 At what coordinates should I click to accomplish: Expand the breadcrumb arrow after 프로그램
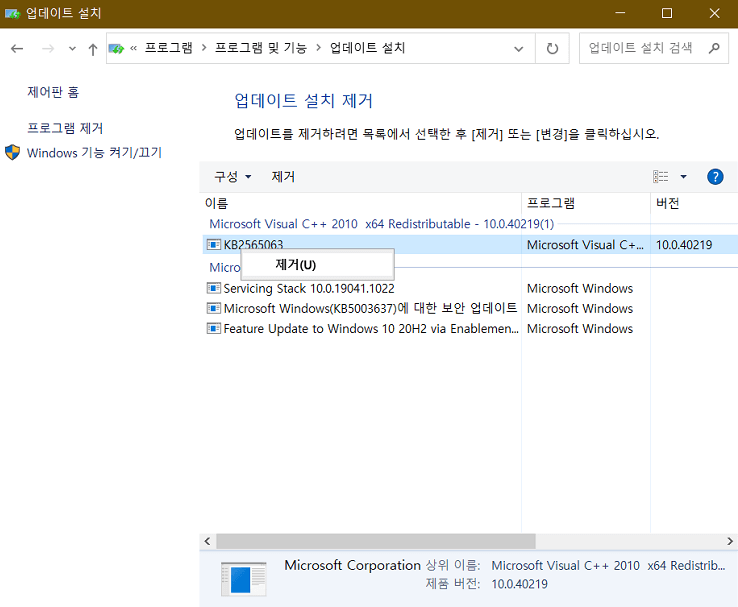[204, 48]
